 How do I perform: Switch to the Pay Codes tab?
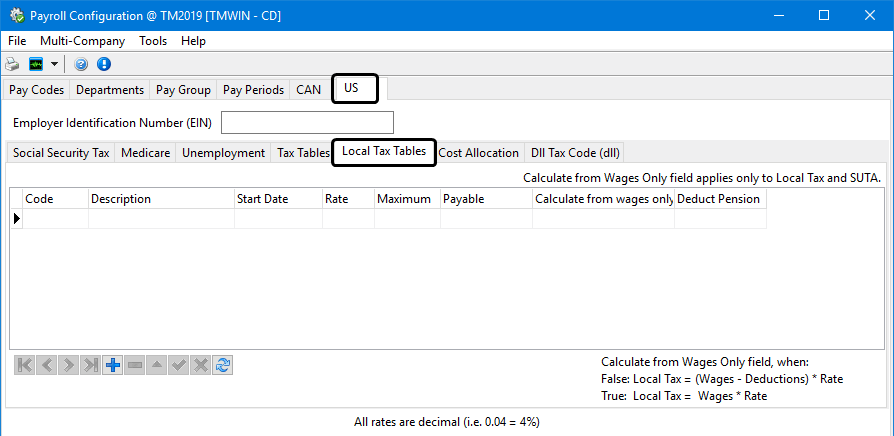37,90
